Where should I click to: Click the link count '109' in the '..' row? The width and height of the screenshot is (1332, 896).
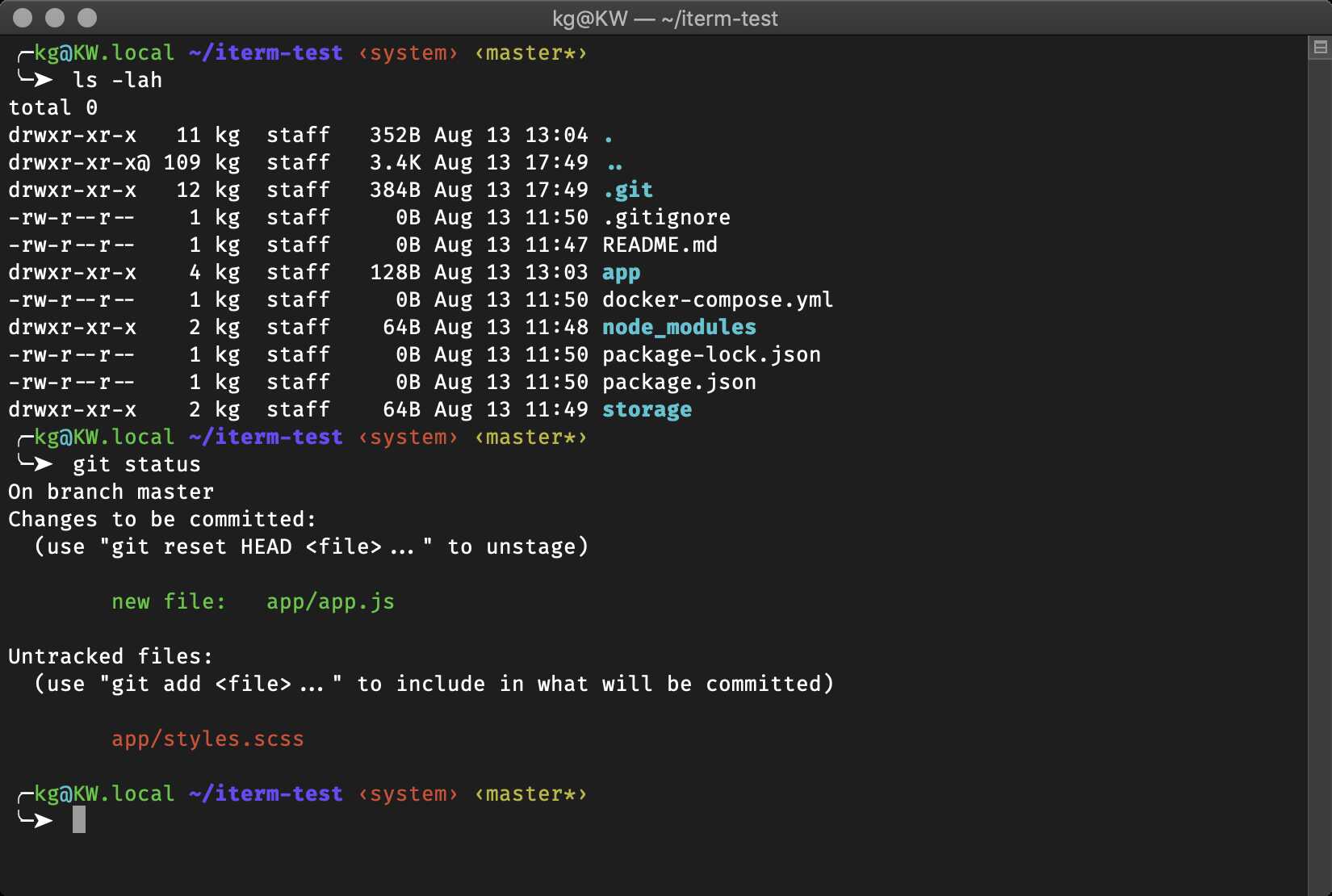pyautogui.click(x=182, y=162)
